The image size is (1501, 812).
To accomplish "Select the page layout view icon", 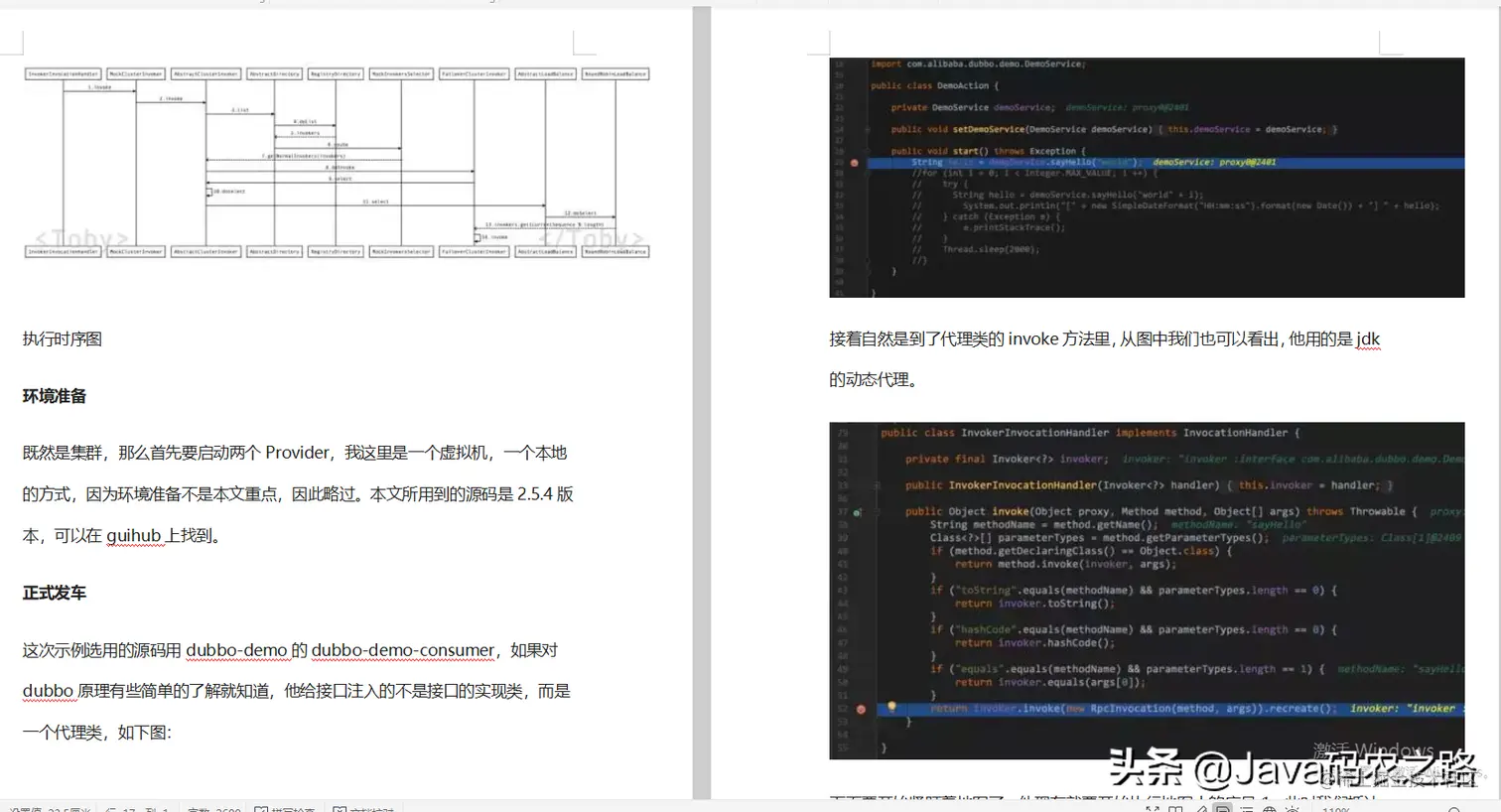I will pos(1222,808).
